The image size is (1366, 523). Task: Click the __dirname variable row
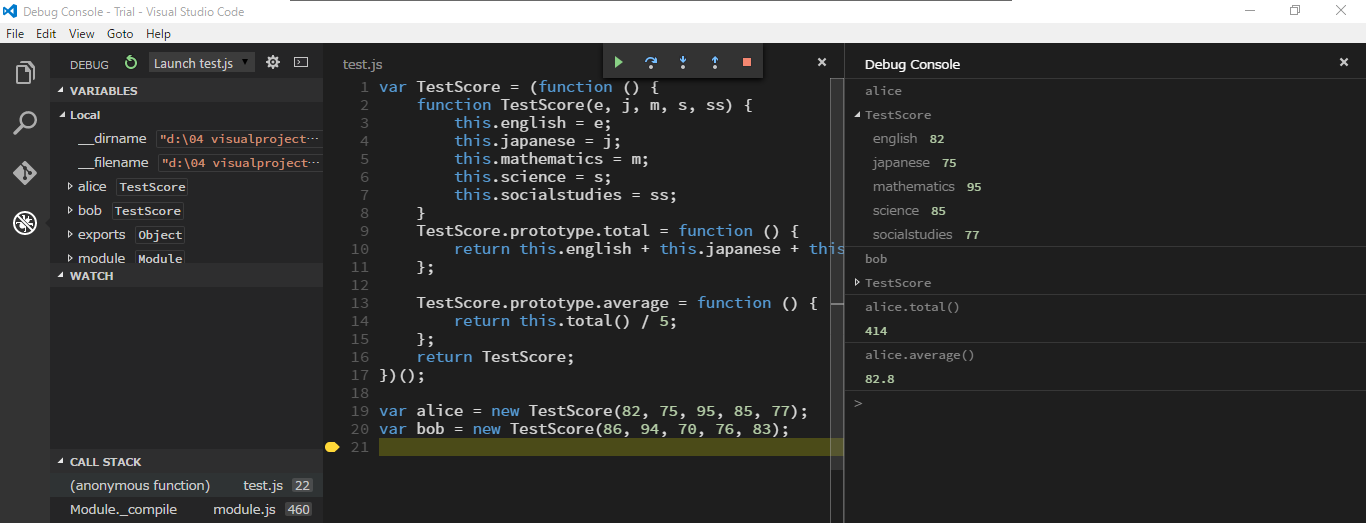[x=186, y=139]
